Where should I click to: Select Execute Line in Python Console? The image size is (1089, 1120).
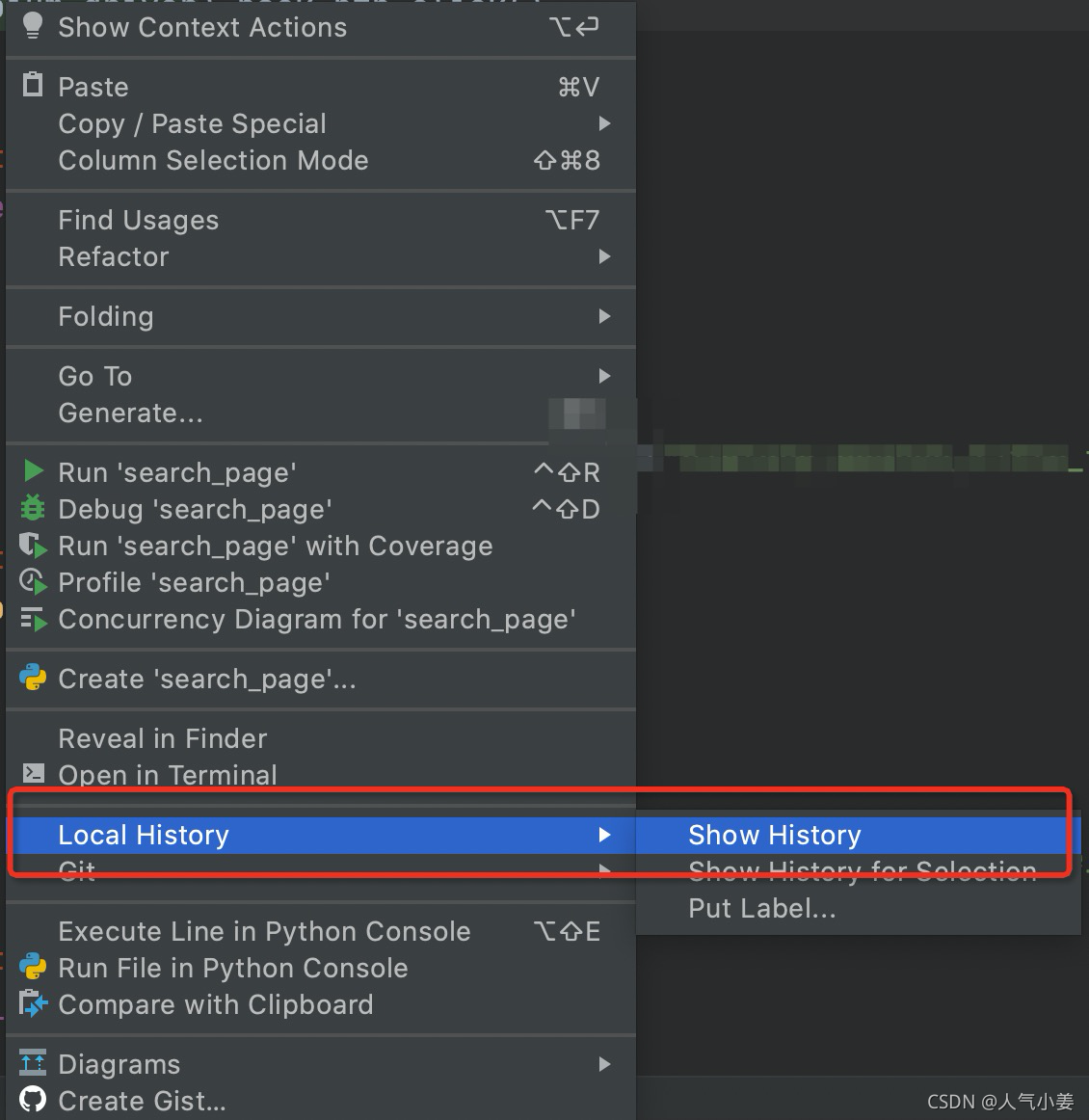264,931
